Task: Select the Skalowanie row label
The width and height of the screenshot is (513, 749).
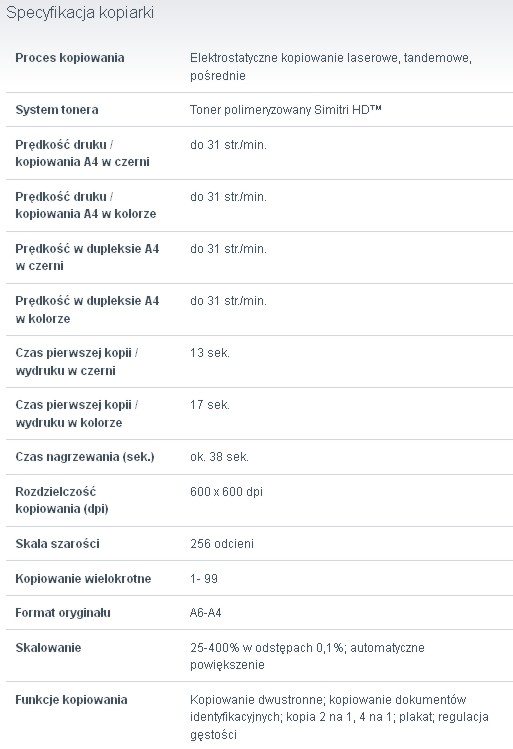Action: pos(48,648)
